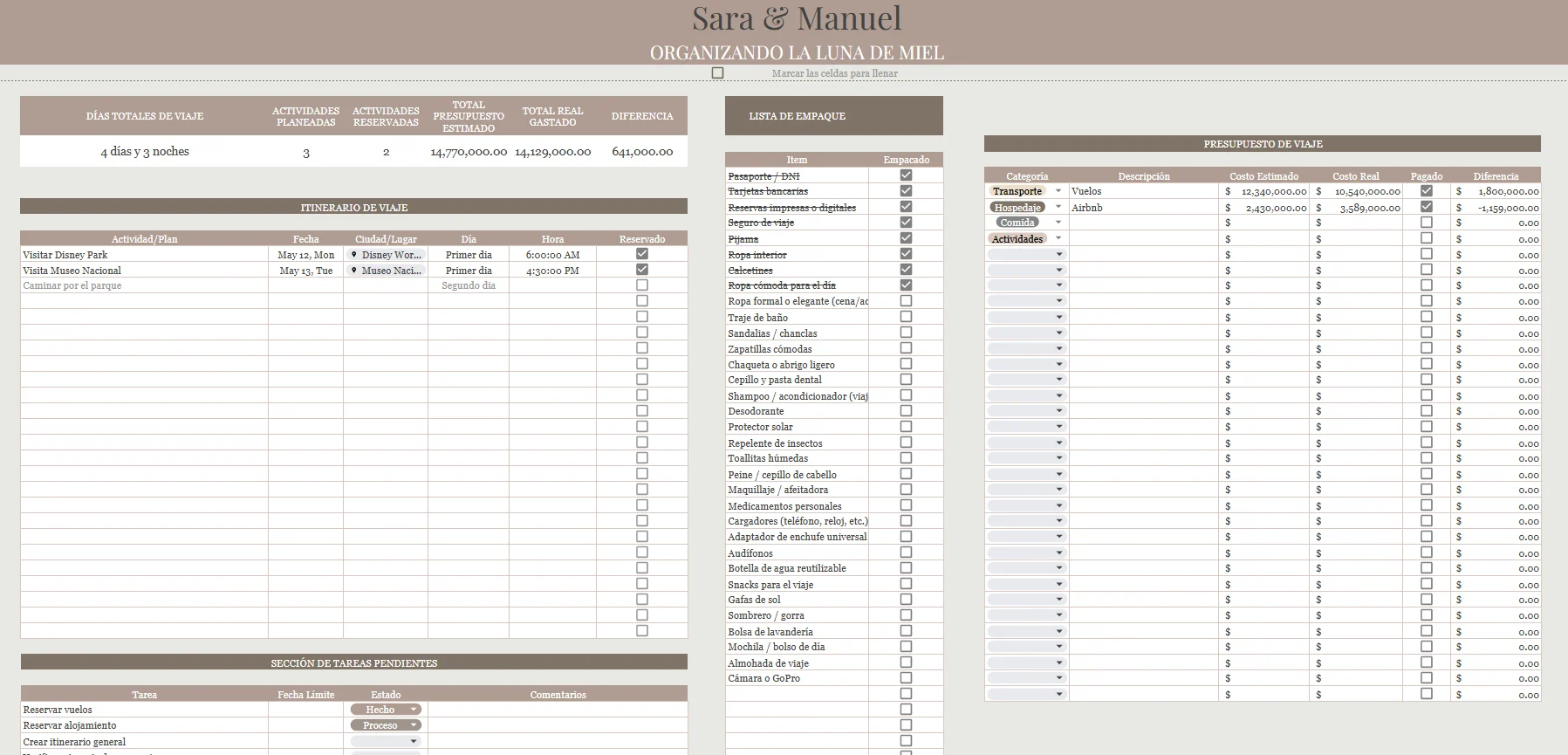The width and height of the screenshot is (1568, 755).
Task: Select estimated cost 2,430,000.00
Action: (1264, 208)
